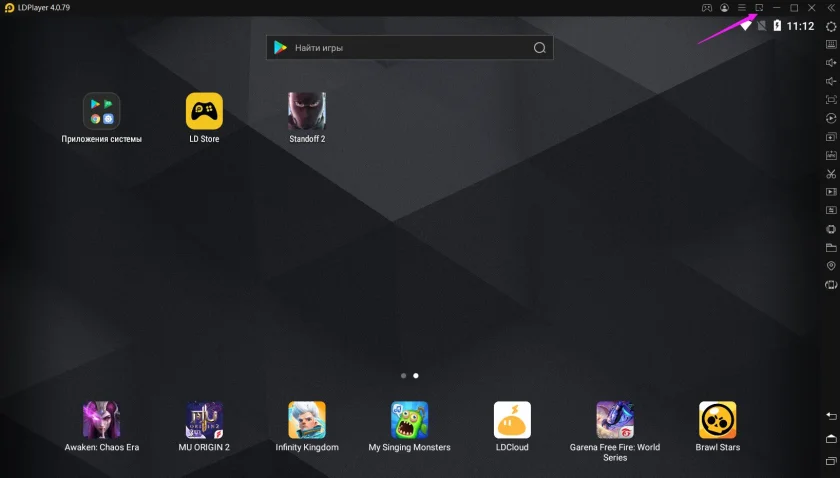Viewport: 840px width, 478px height.
Task: Open the multi-instance manager icon
Action: click(x=831, y=137)
